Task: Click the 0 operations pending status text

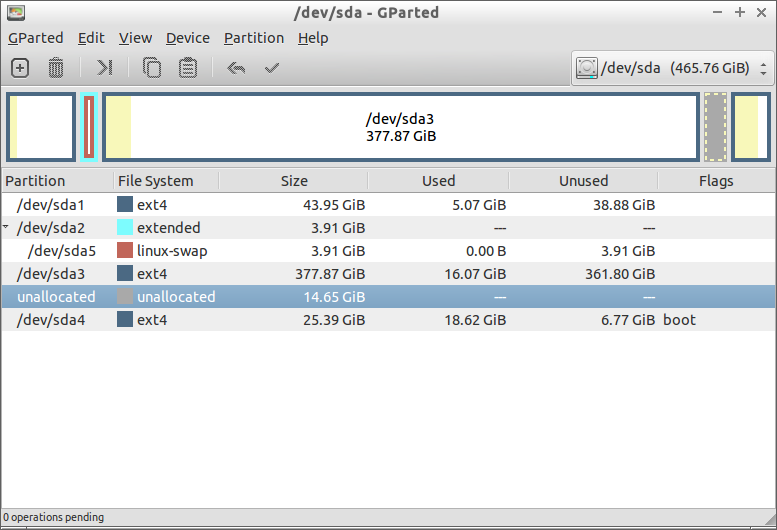Action: 54,517
